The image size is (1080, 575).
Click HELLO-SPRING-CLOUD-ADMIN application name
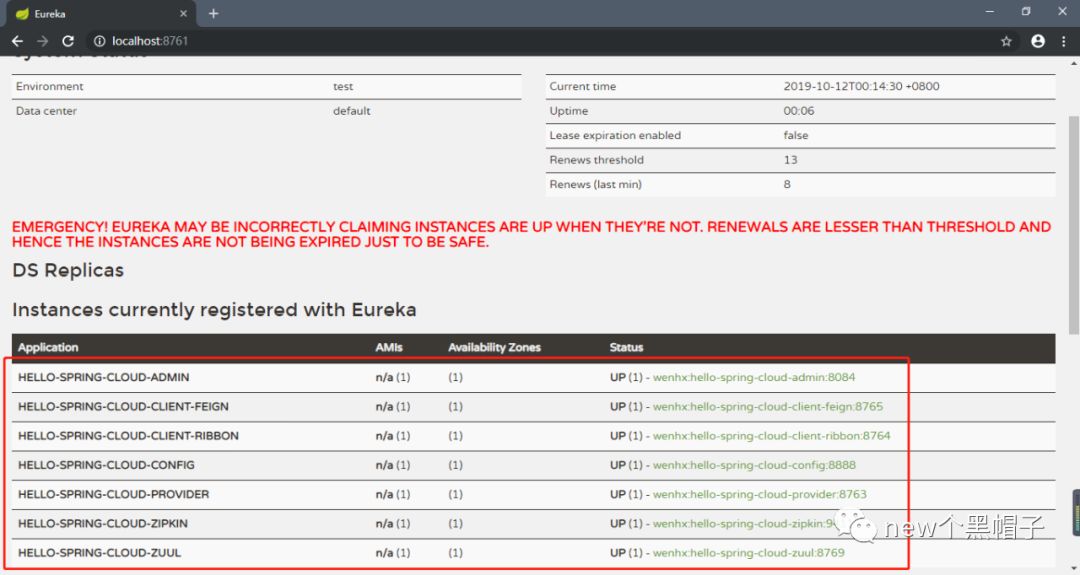tap(103, 377)
